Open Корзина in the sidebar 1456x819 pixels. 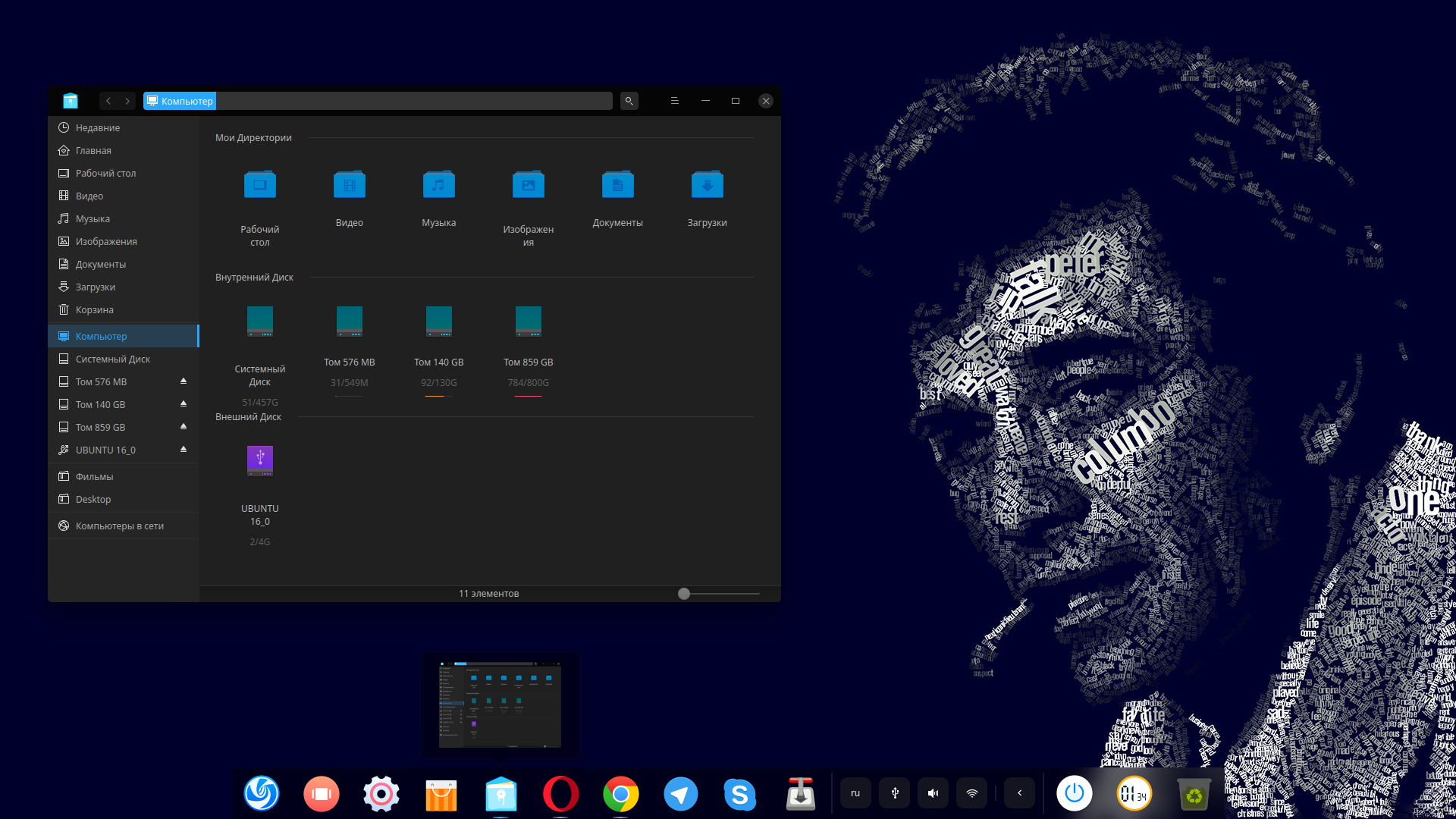click(124, 309)
